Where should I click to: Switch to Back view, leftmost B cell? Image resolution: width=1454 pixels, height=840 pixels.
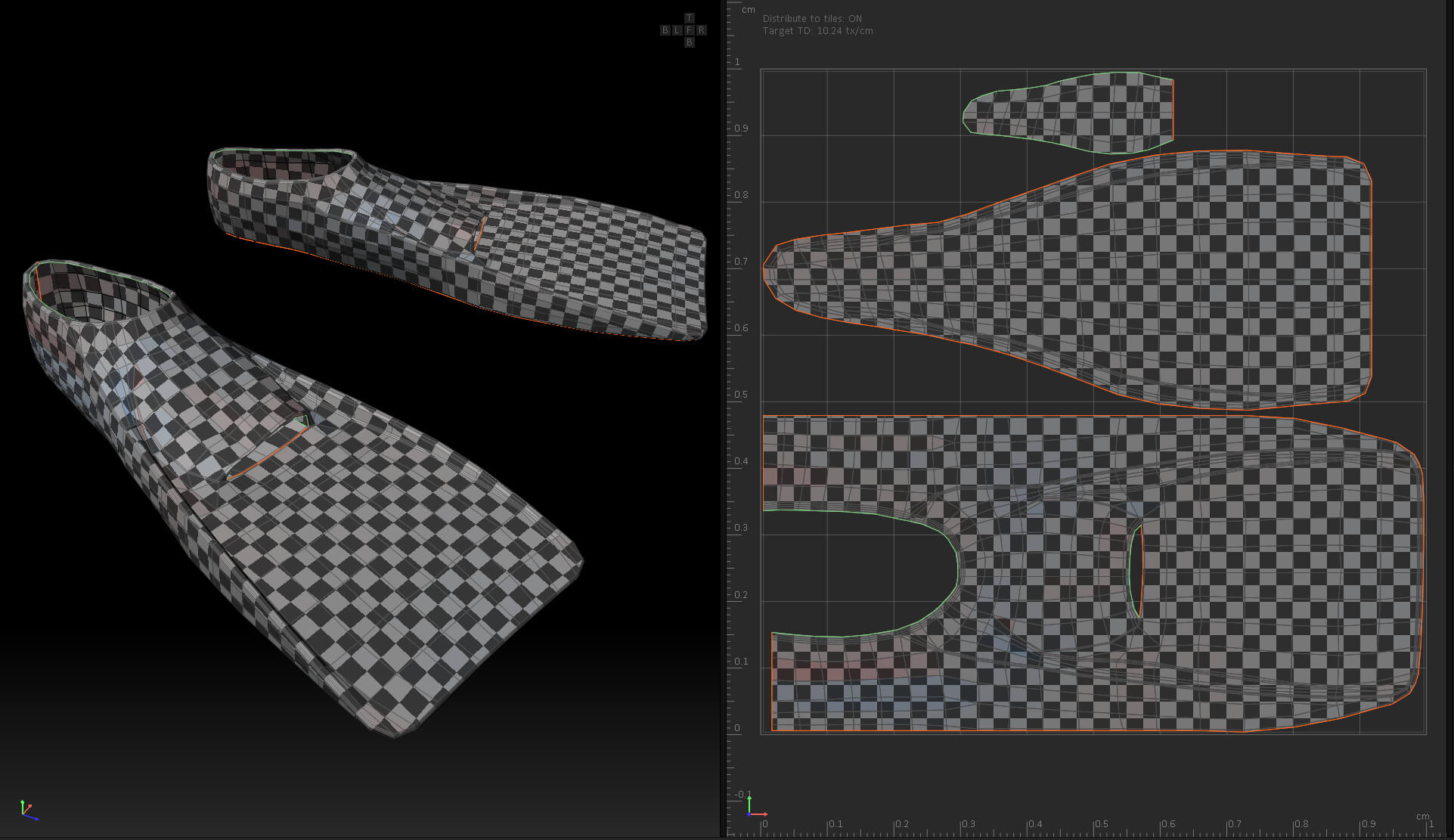pos(665,30)
